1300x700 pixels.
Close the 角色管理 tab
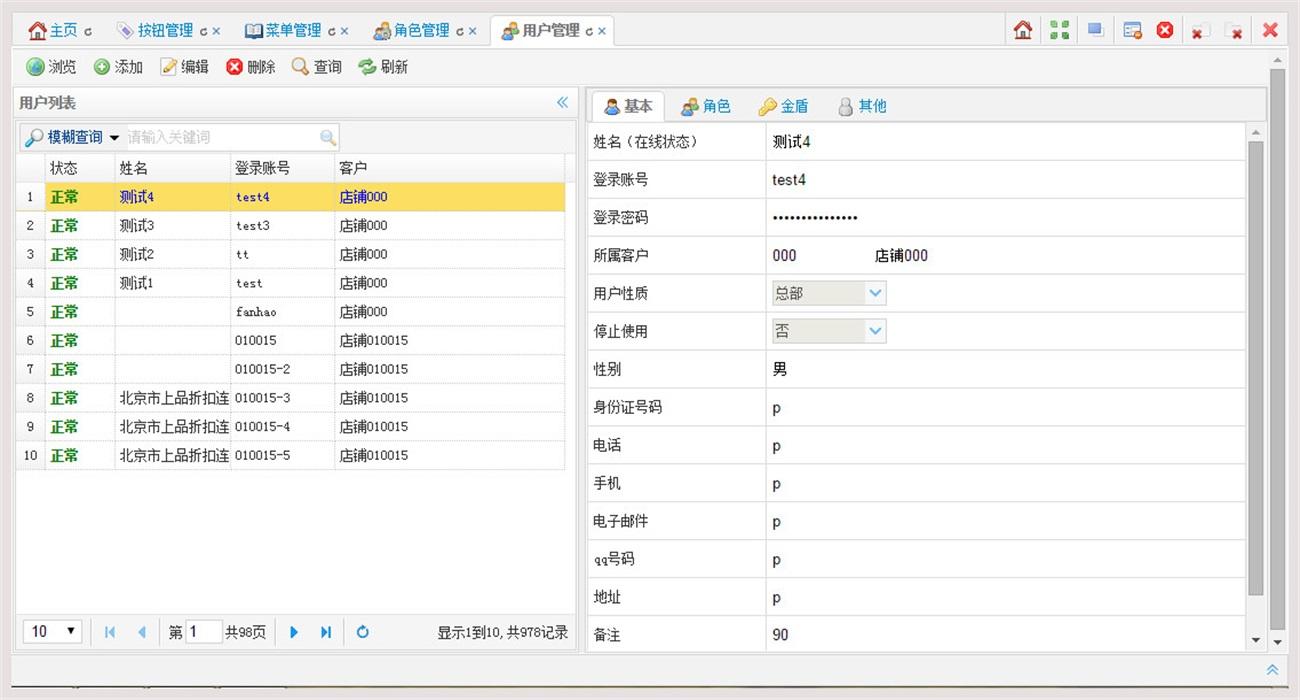[472, 31]
